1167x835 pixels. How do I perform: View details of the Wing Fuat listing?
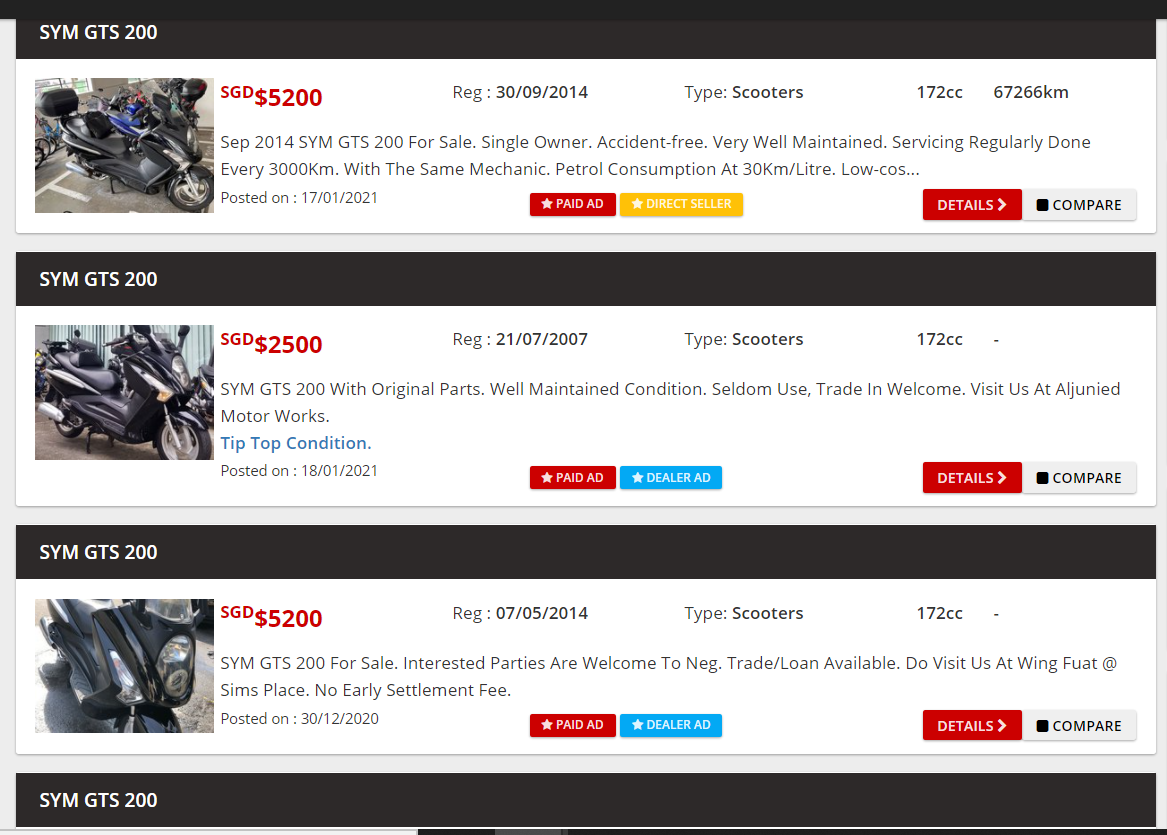pos(971,726)
